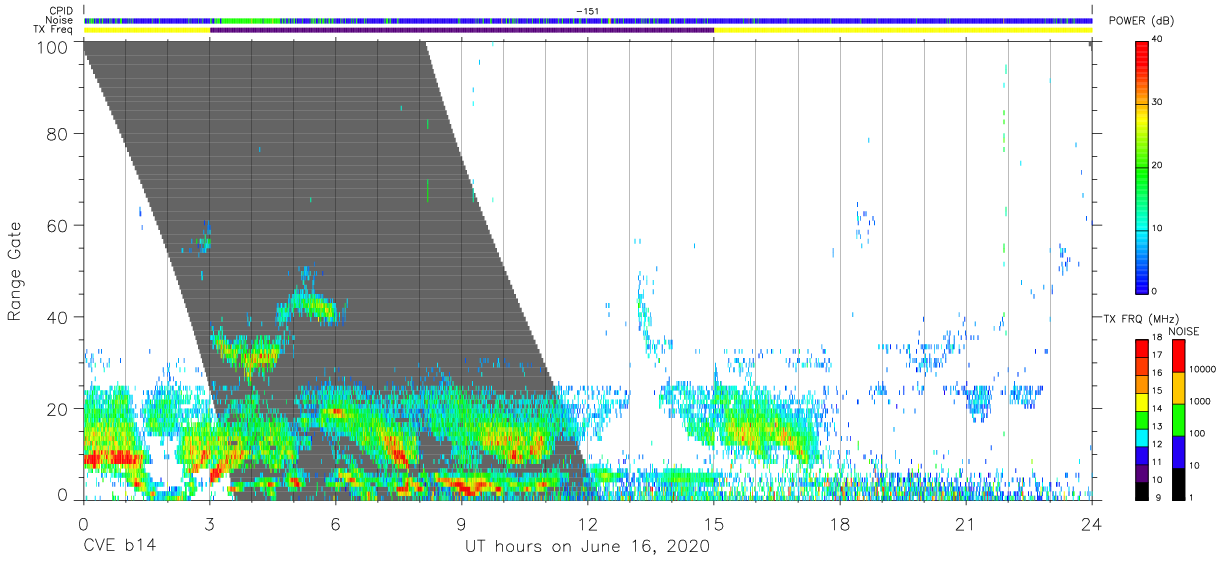
Task: Click the UT hours on June 16, 2020 title
Action: [x=587, y=547]
